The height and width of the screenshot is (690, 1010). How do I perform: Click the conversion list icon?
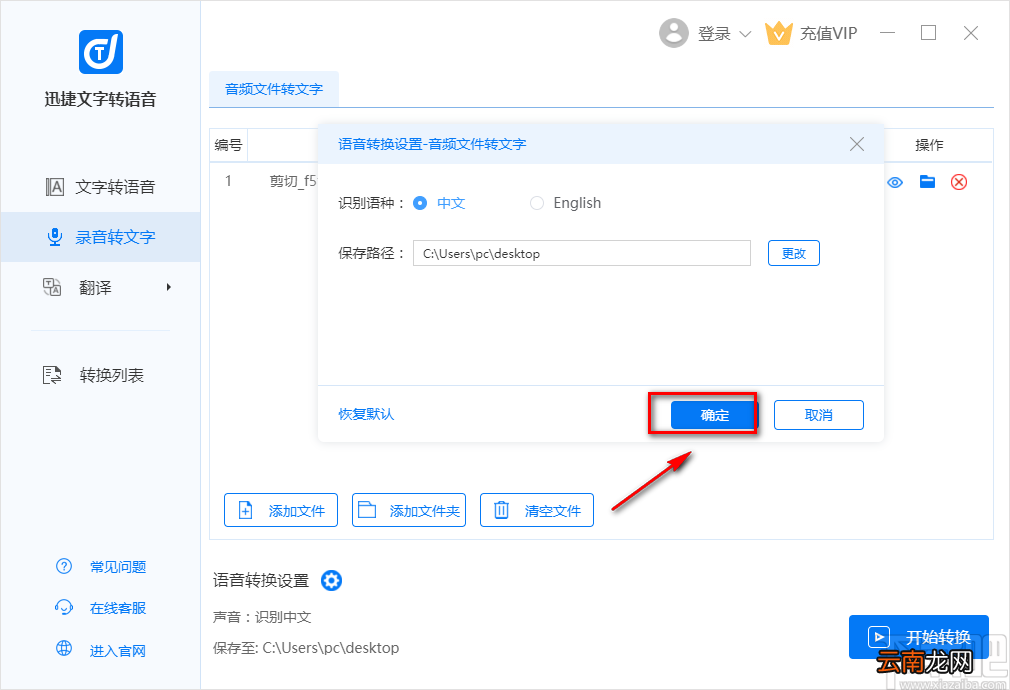(52, 375)
